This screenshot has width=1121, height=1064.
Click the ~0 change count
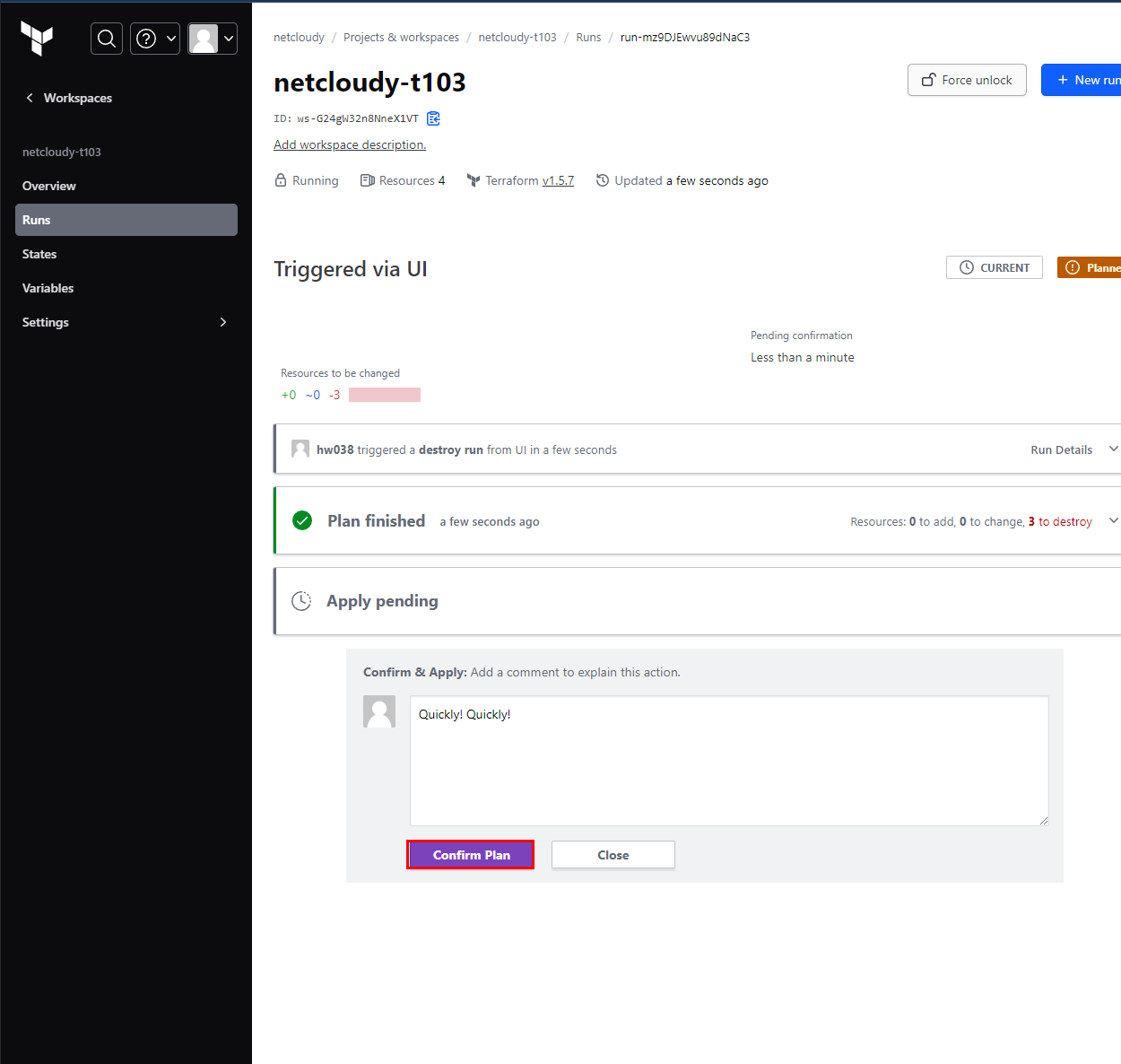[x=313, y=395]
